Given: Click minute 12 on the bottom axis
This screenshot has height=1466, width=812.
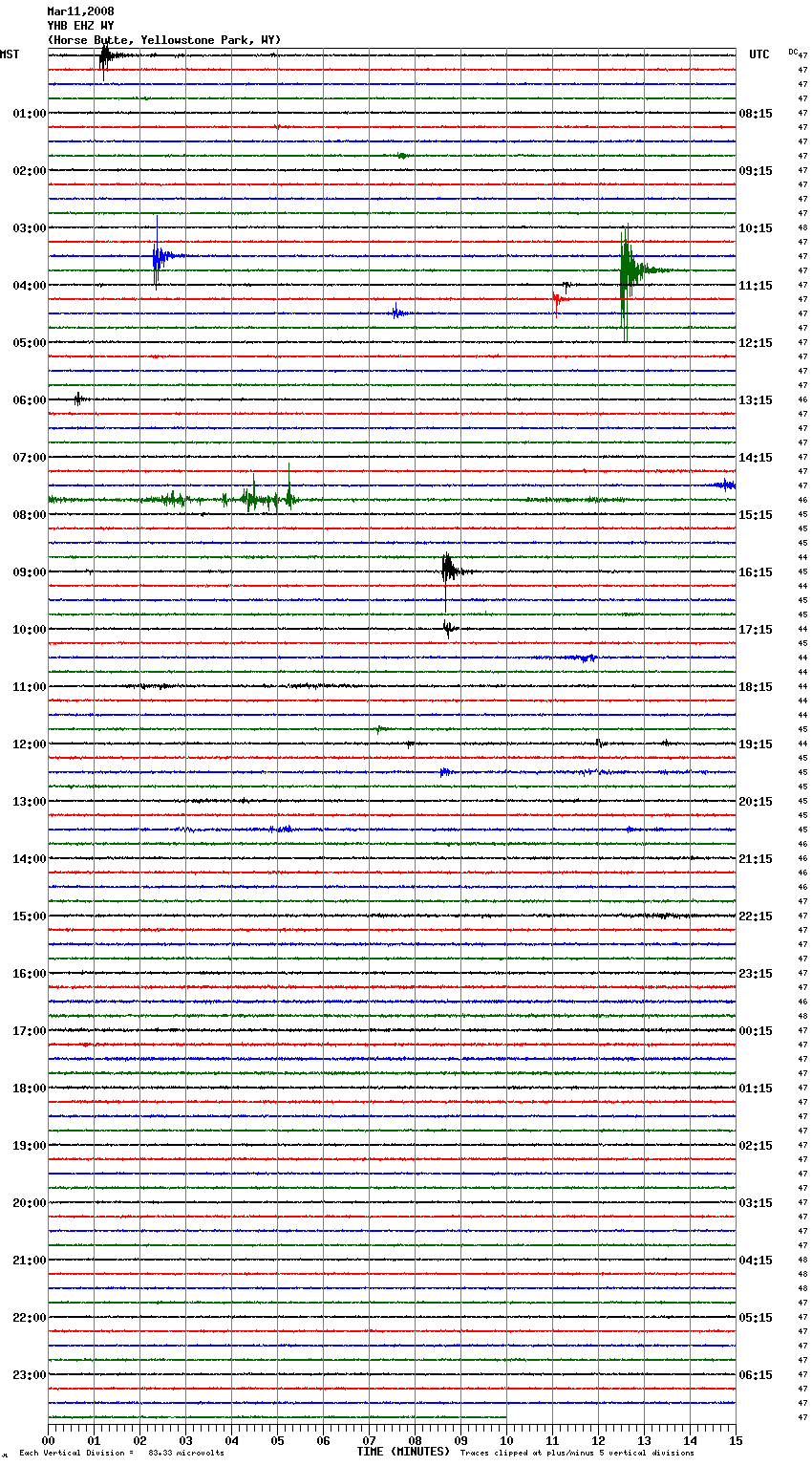Looking at the screenshot, I should coord(598,1440).
